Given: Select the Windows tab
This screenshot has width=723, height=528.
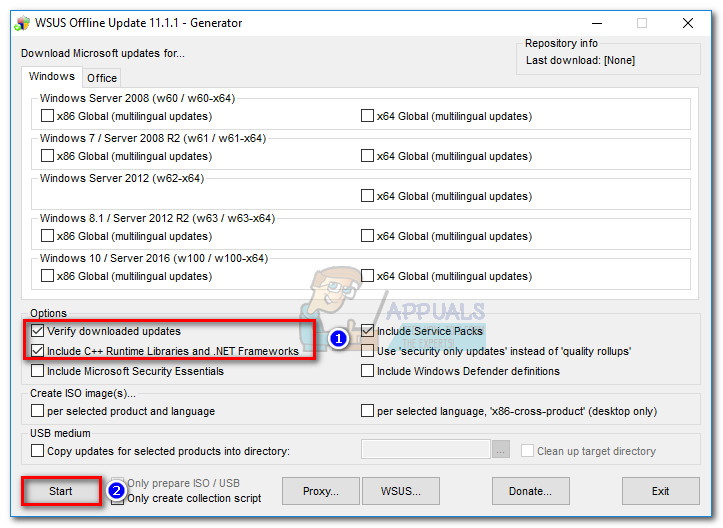Looking at the screenshot, I should [x=52, y=76].
